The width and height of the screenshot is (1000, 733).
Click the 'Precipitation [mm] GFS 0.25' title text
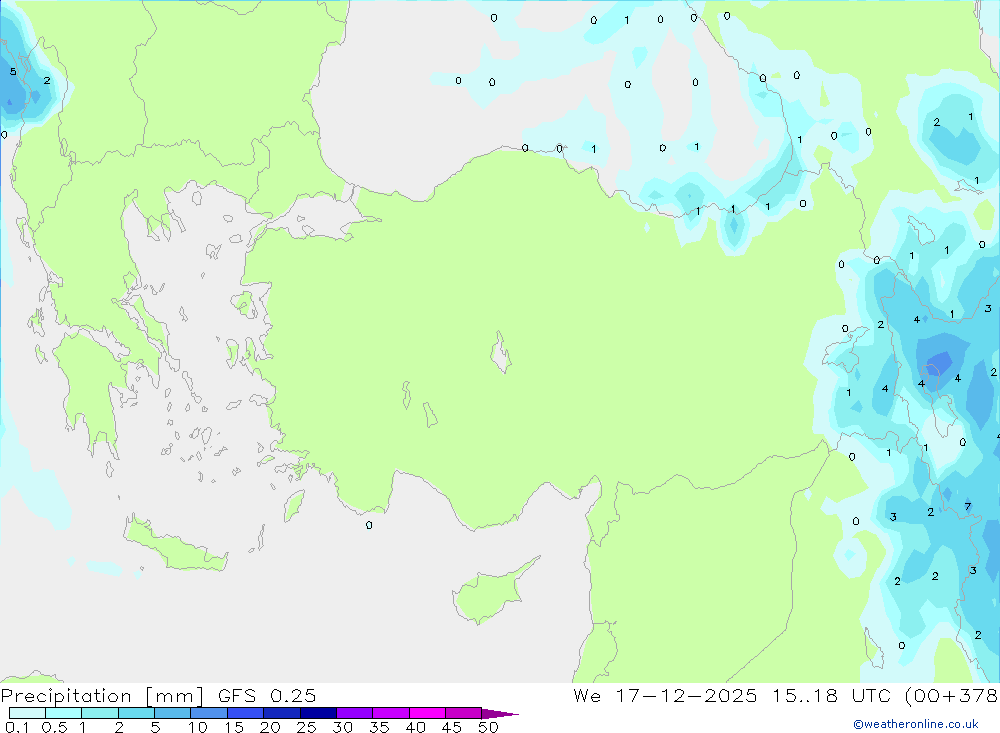tap(158, 696)
